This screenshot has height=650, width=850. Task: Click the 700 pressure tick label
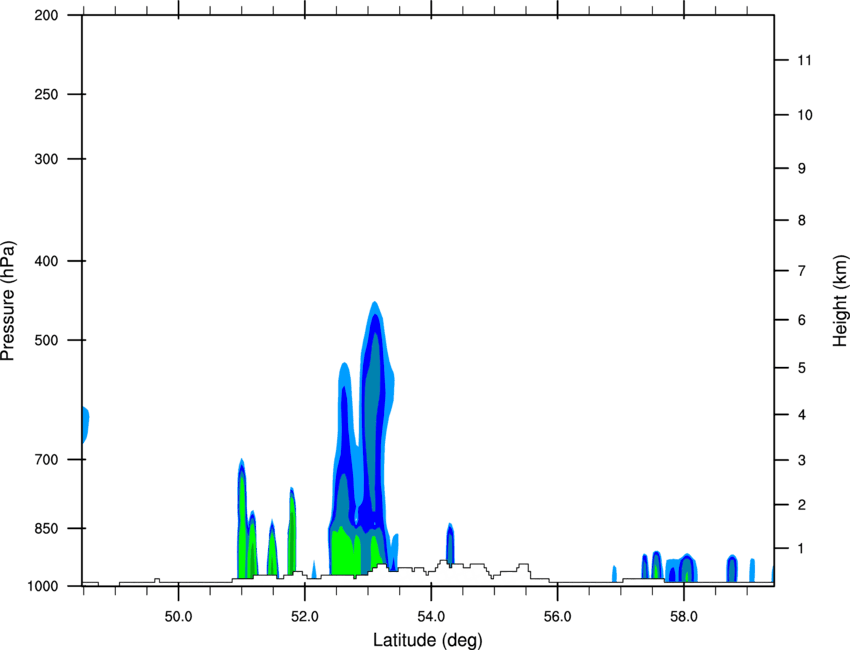pyautogui.click(x=46, y=460)
